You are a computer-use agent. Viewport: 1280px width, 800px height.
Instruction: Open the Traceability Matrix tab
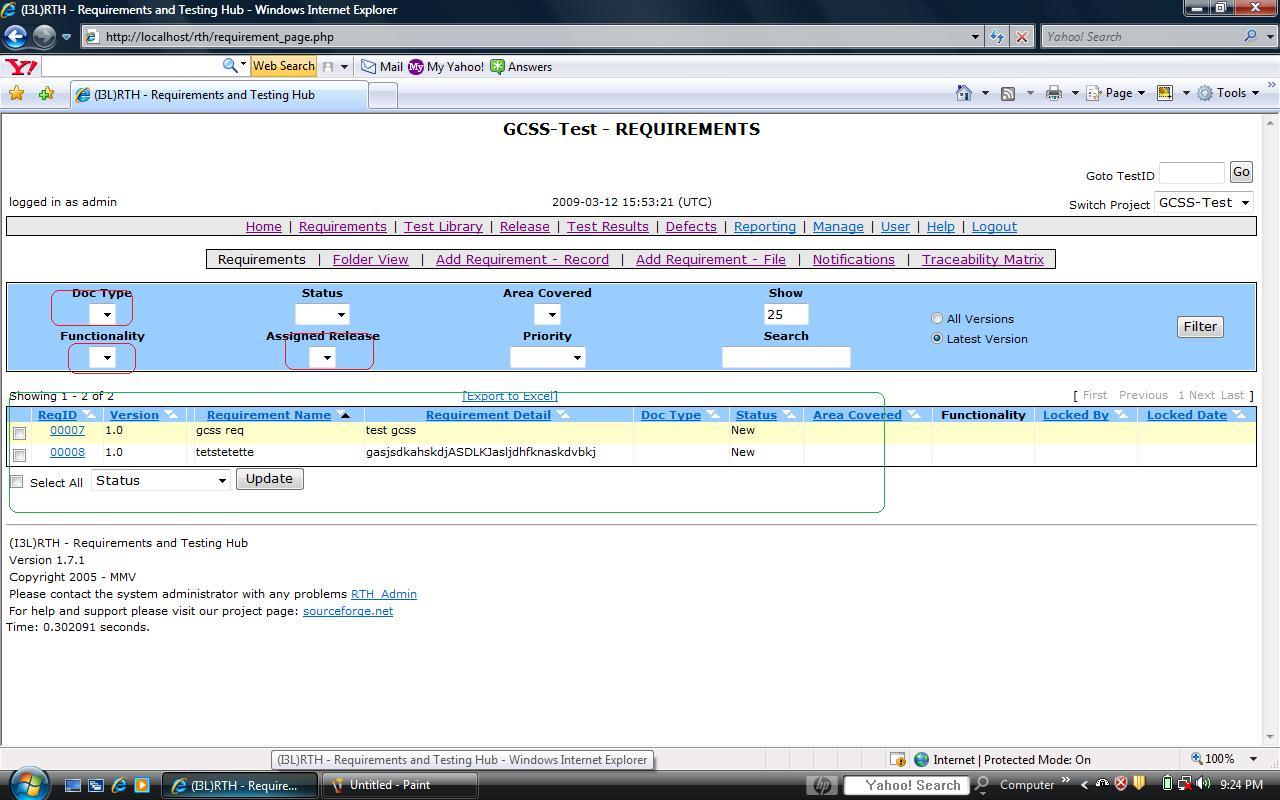pos(983,259)
